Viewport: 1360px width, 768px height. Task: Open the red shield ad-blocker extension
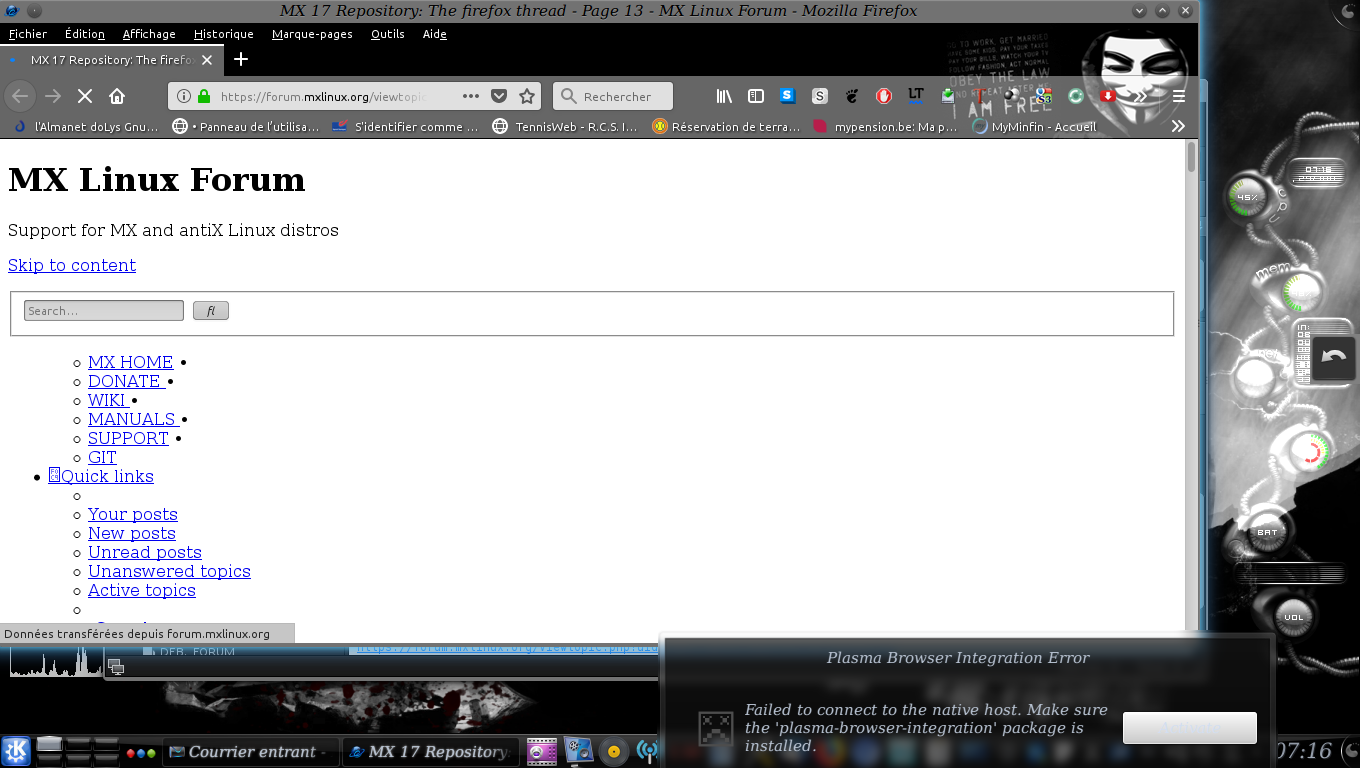884,96
